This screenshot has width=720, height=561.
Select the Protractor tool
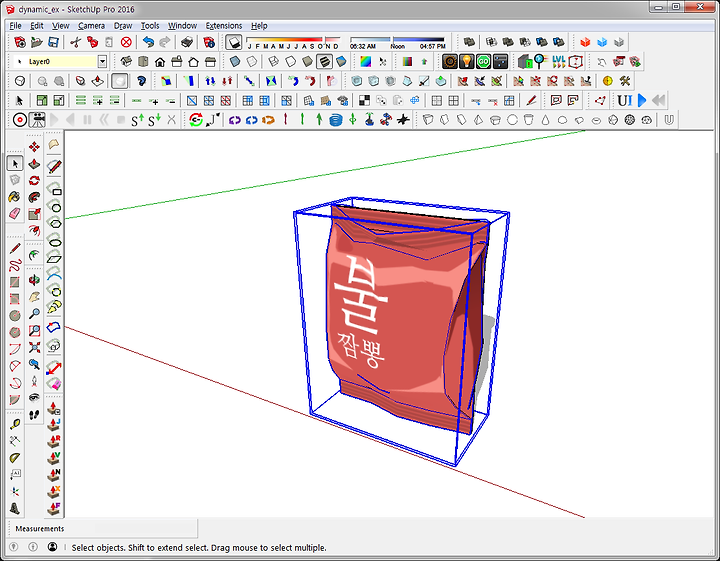[15, 458]
